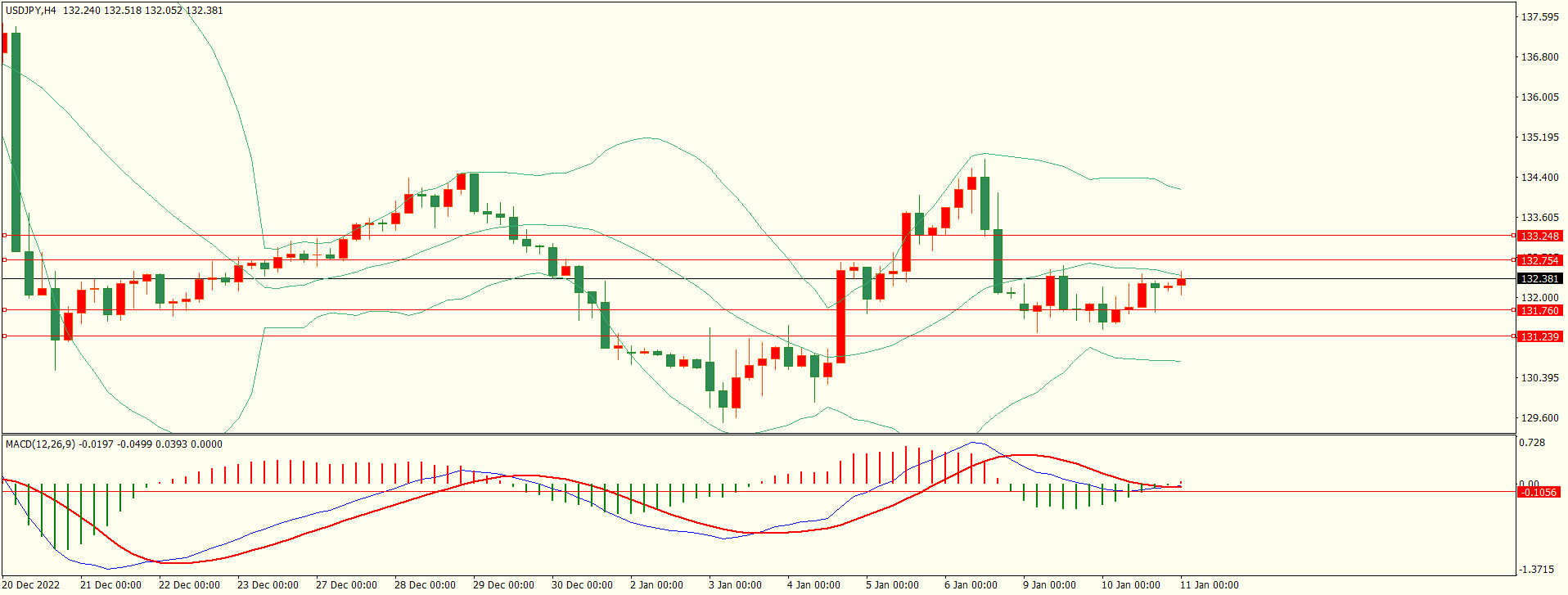This screenshot has width=1568, height=595.
Task: Click the 134.400 price scale label
Action: (x=1539, y=177)
